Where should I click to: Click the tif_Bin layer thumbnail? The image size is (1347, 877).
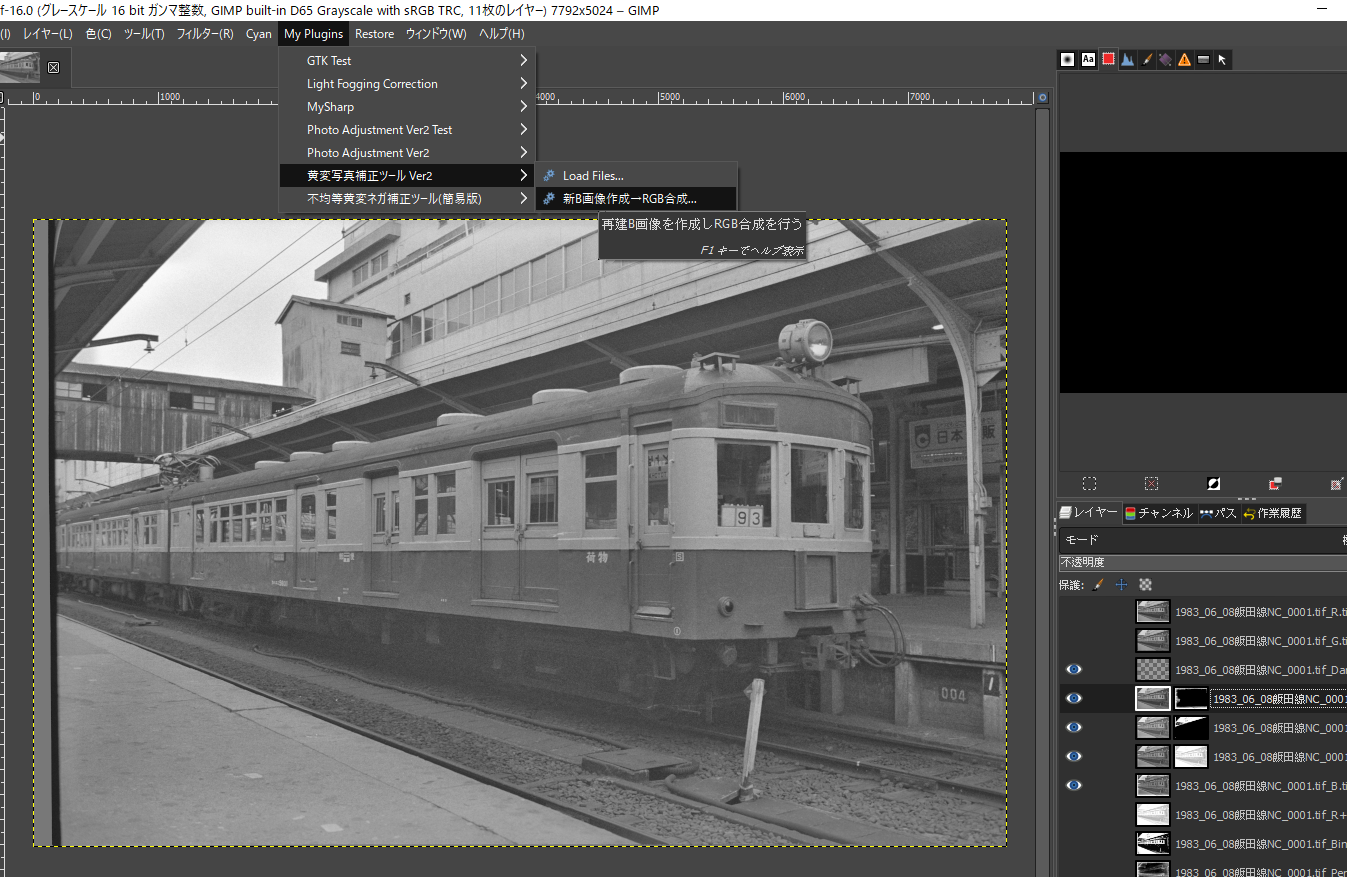(x=1153, y=843)
